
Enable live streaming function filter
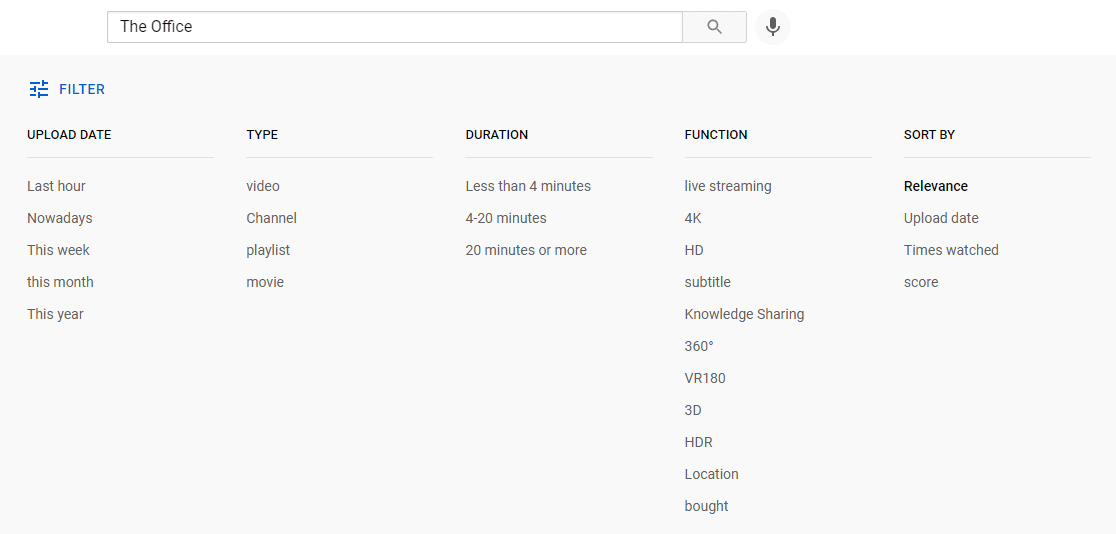coord(728,186)
